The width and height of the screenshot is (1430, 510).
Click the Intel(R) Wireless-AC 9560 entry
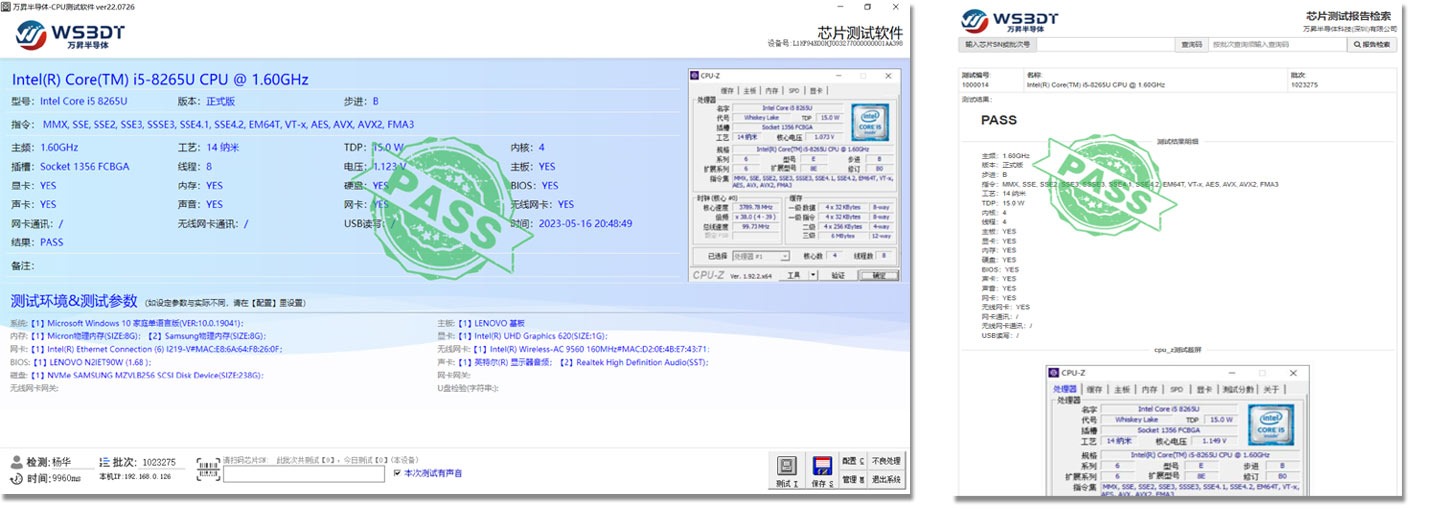pos(591,349)
